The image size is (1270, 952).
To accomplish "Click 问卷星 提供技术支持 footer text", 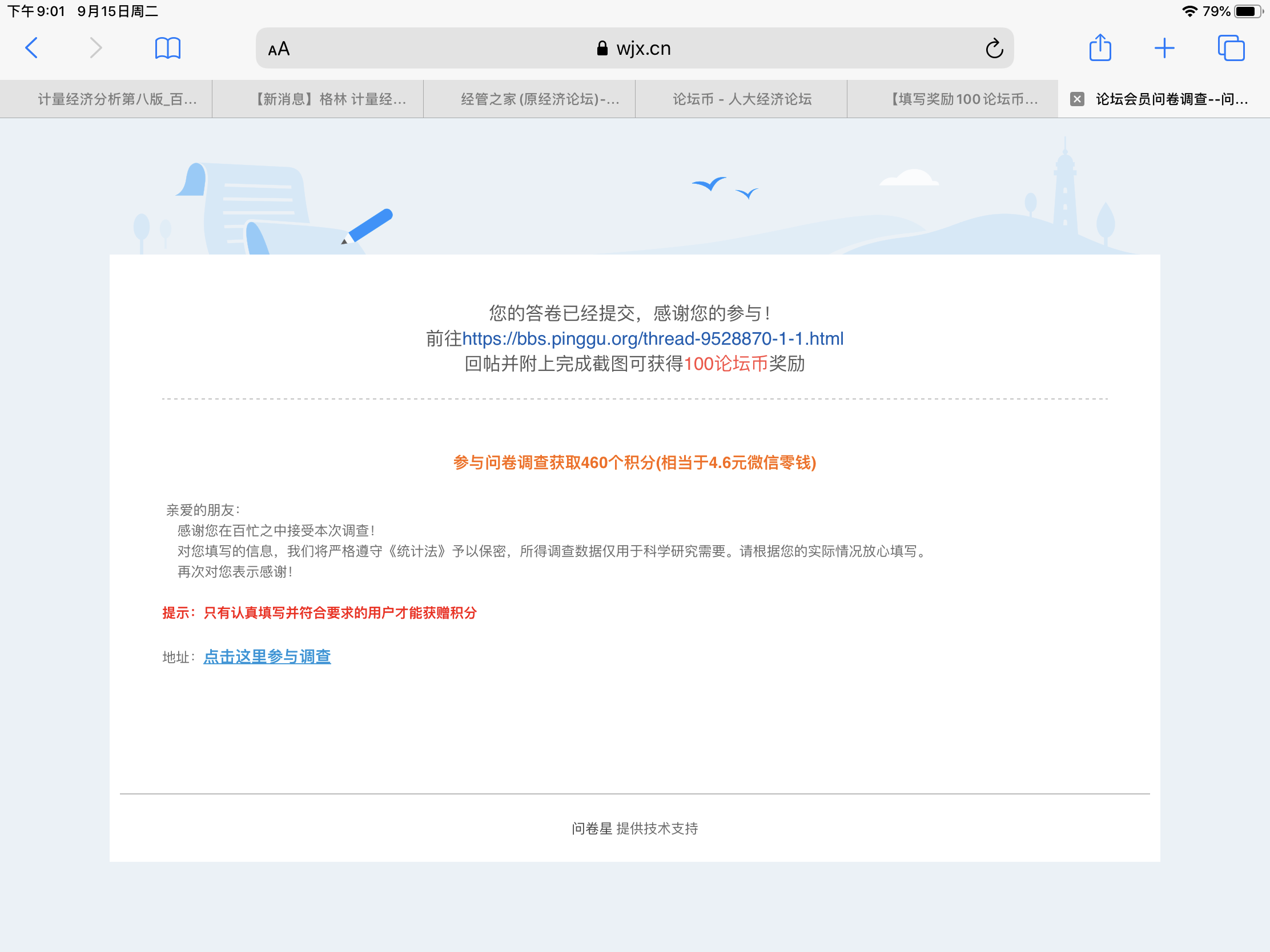I will pos(634,828).
